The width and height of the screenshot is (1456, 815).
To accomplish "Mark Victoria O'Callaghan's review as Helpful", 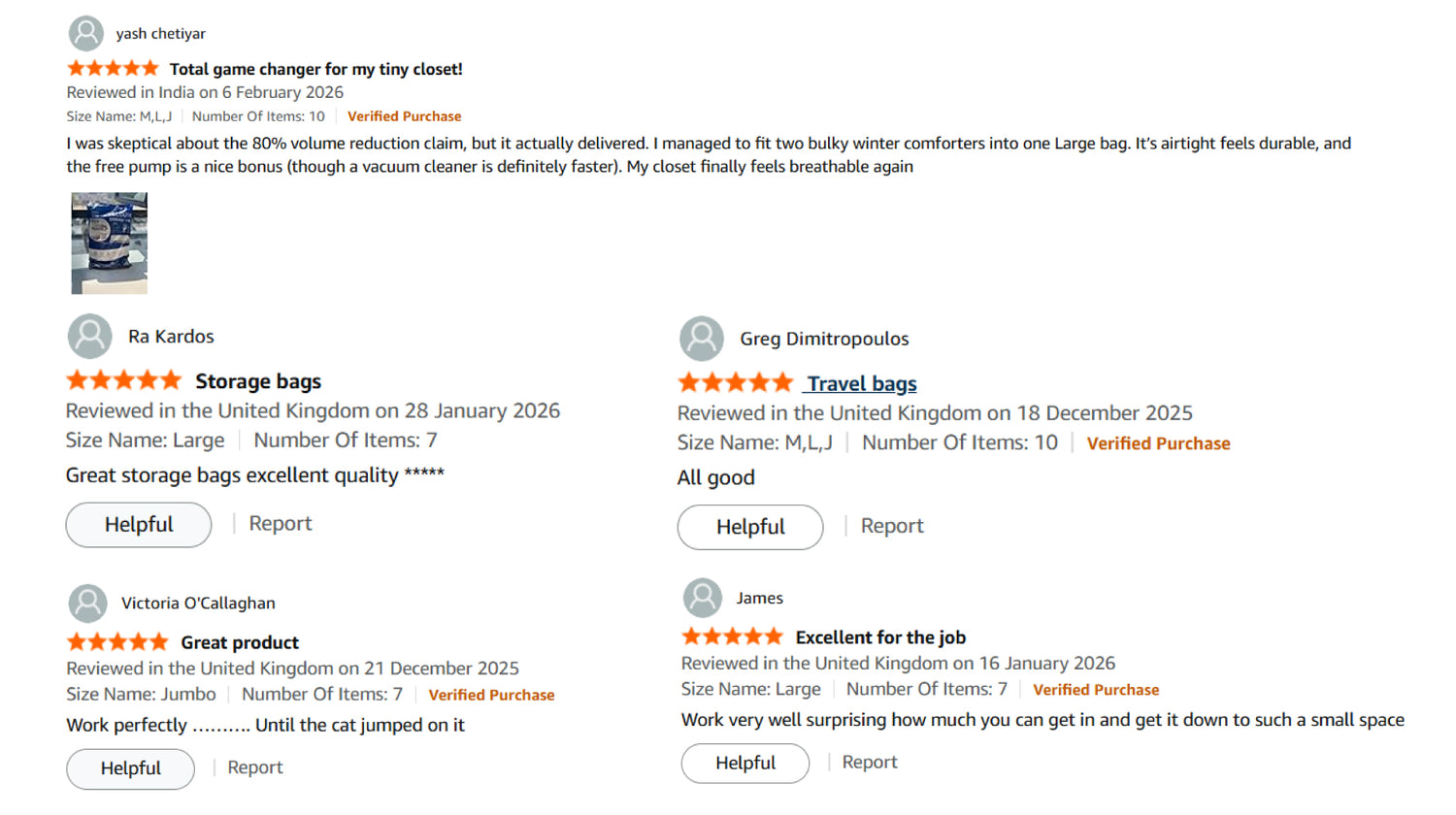I will 131,768.
